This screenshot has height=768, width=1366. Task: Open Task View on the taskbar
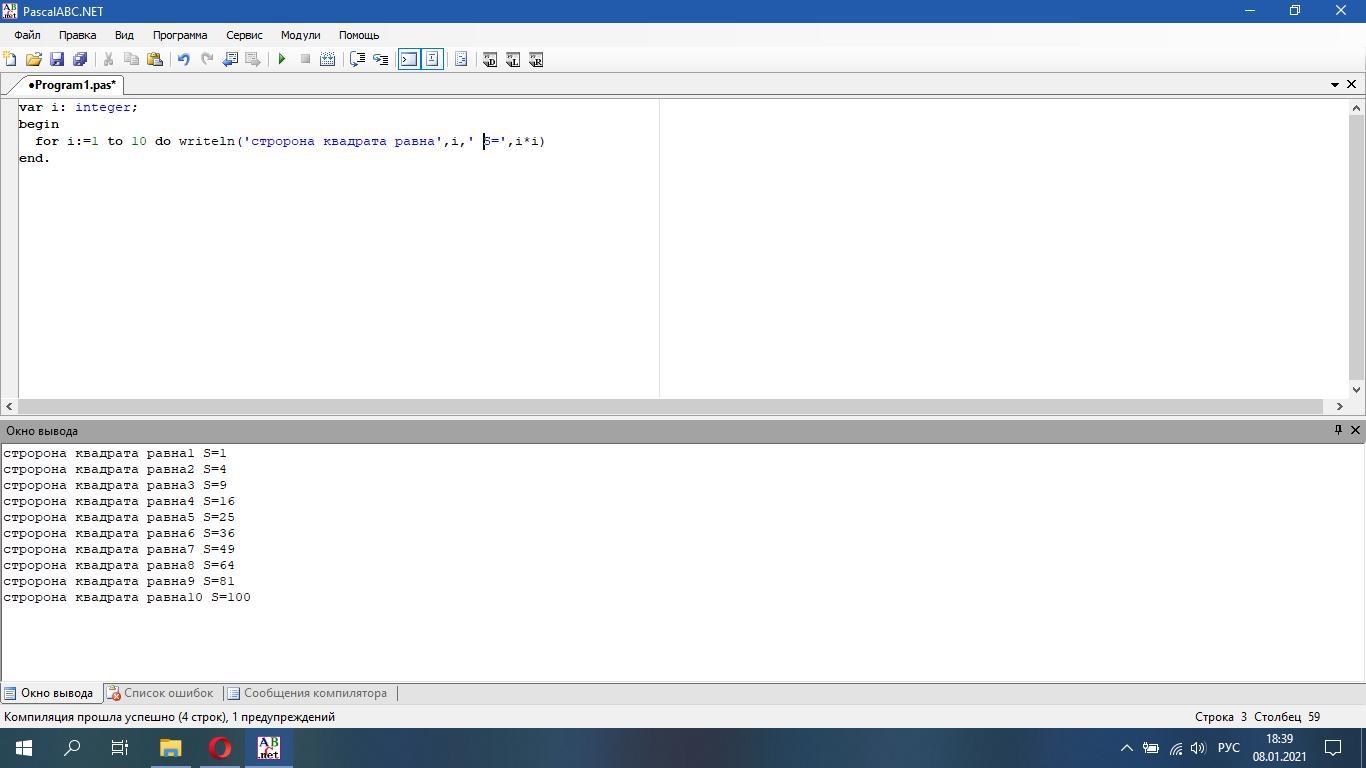120,748
